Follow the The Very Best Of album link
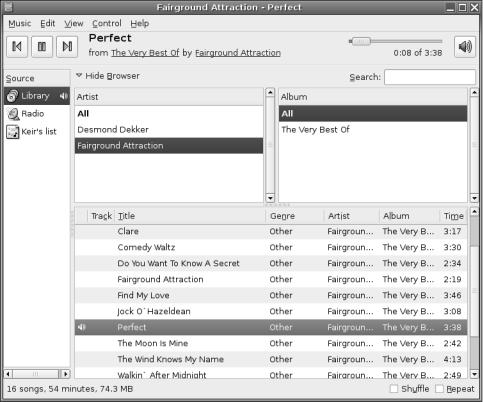Image resolution: width=483 pixels, height=402 pixels. (145, 53)
